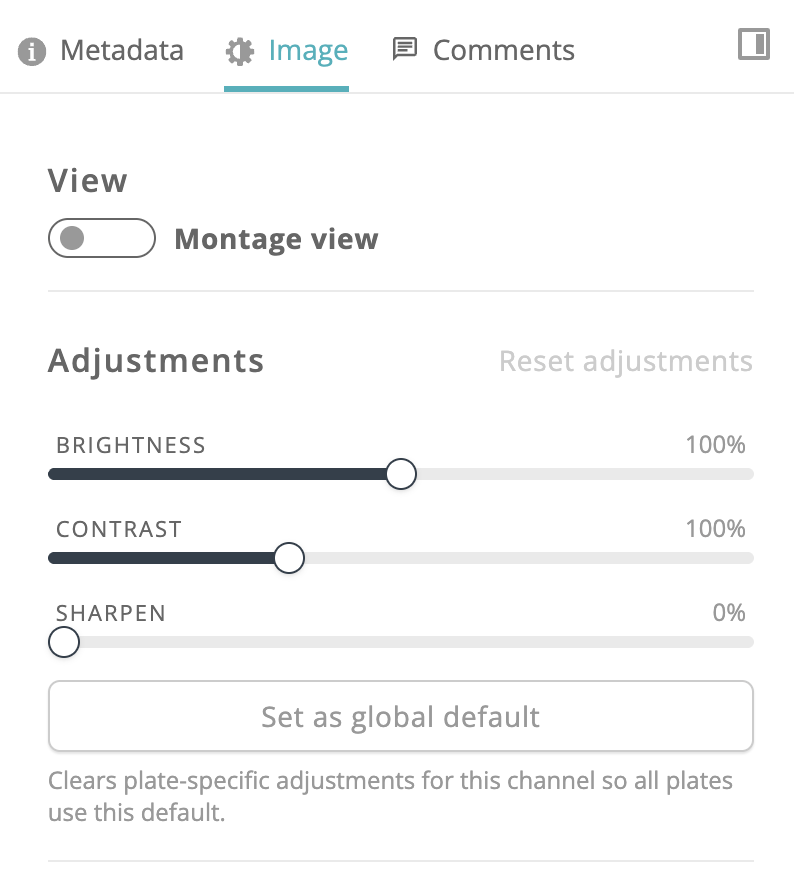Click the middle of the Sharpen track
Screen dimensions: 794x878
click(x=401, y=642)
